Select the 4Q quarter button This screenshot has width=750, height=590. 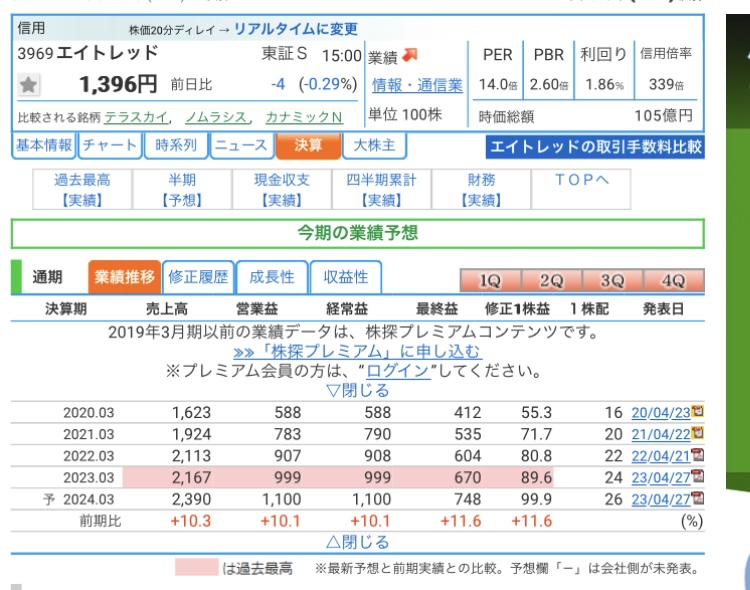pyautogui.click(x=674, y=280)
